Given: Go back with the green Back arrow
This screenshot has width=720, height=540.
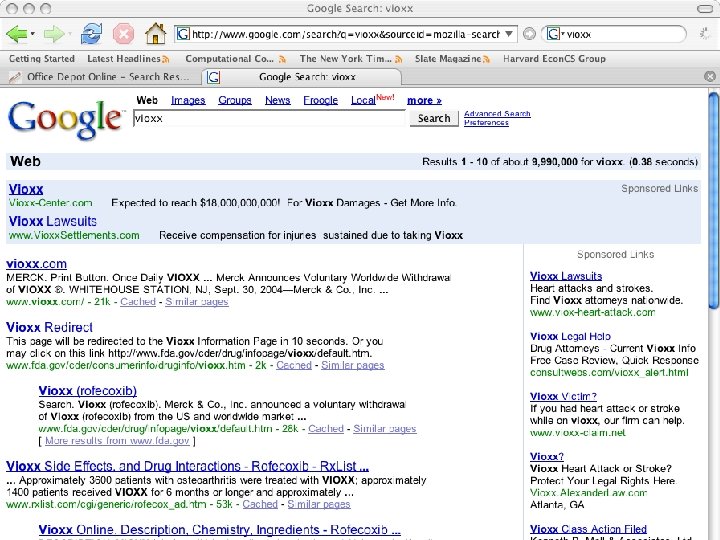Looking at the screenshot, I should [x=17, y=34].
